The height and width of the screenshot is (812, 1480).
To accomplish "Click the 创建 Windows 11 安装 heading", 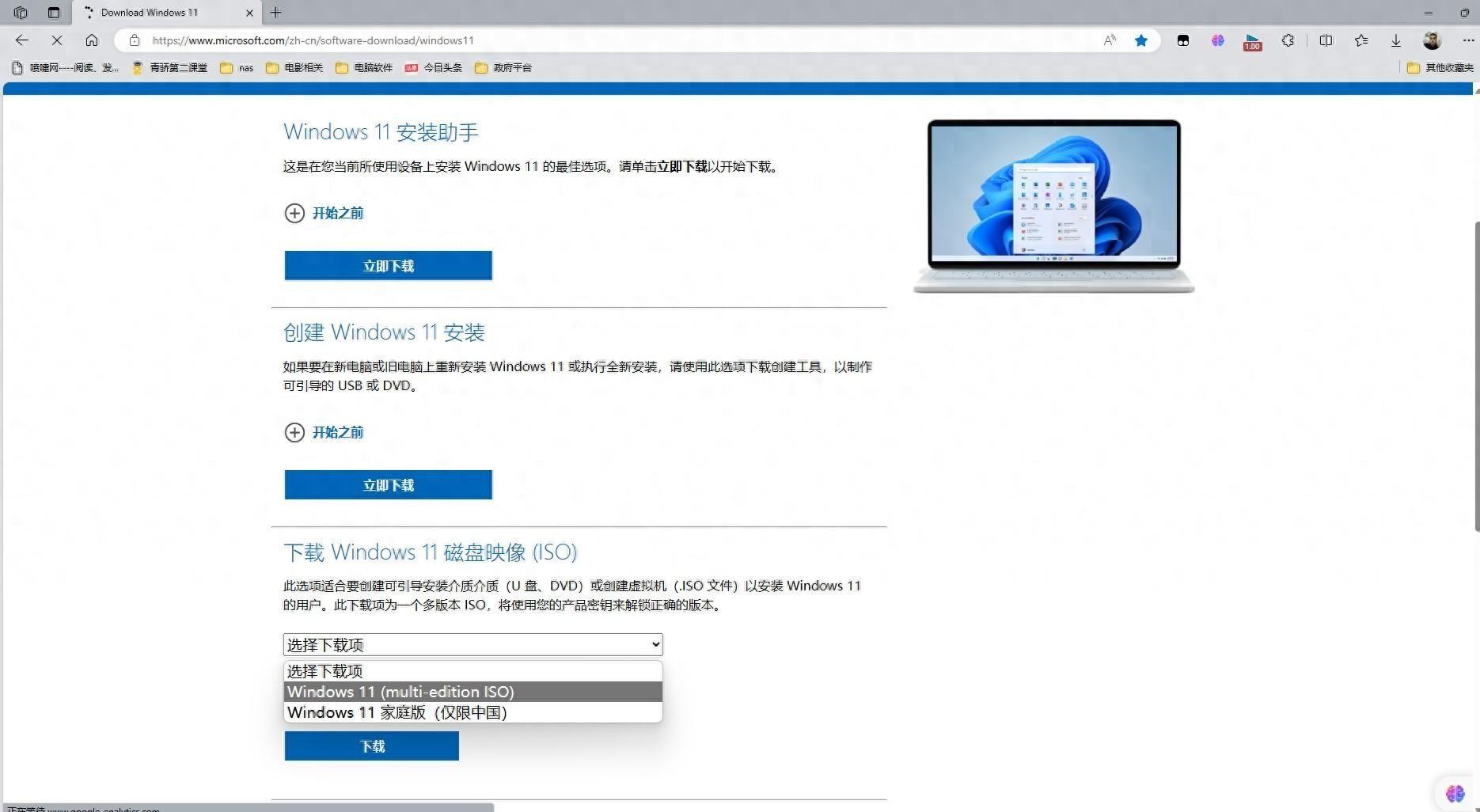I will click(384, 332).
